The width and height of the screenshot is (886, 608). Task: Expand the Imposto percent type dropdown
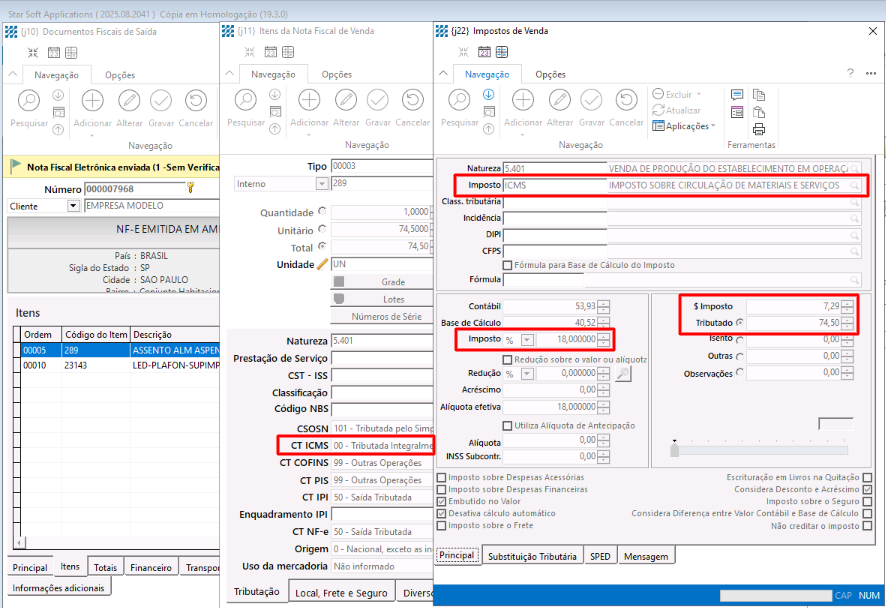click(x=527, y=340)
